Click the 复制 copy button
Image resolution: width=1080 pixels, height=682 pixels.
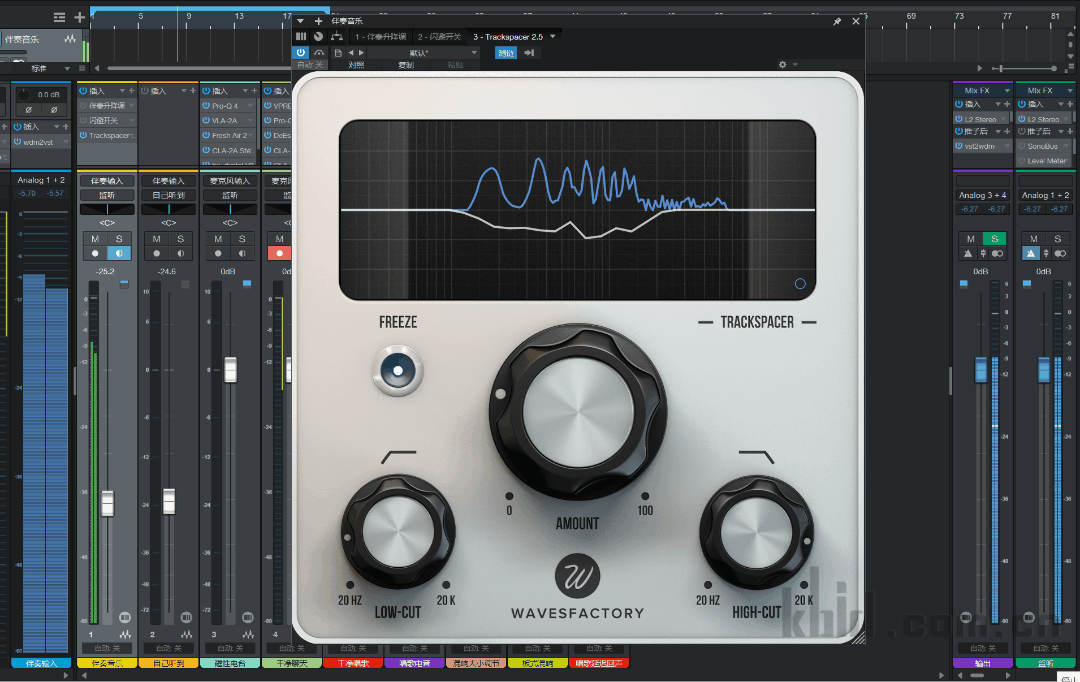coord(406,65)
